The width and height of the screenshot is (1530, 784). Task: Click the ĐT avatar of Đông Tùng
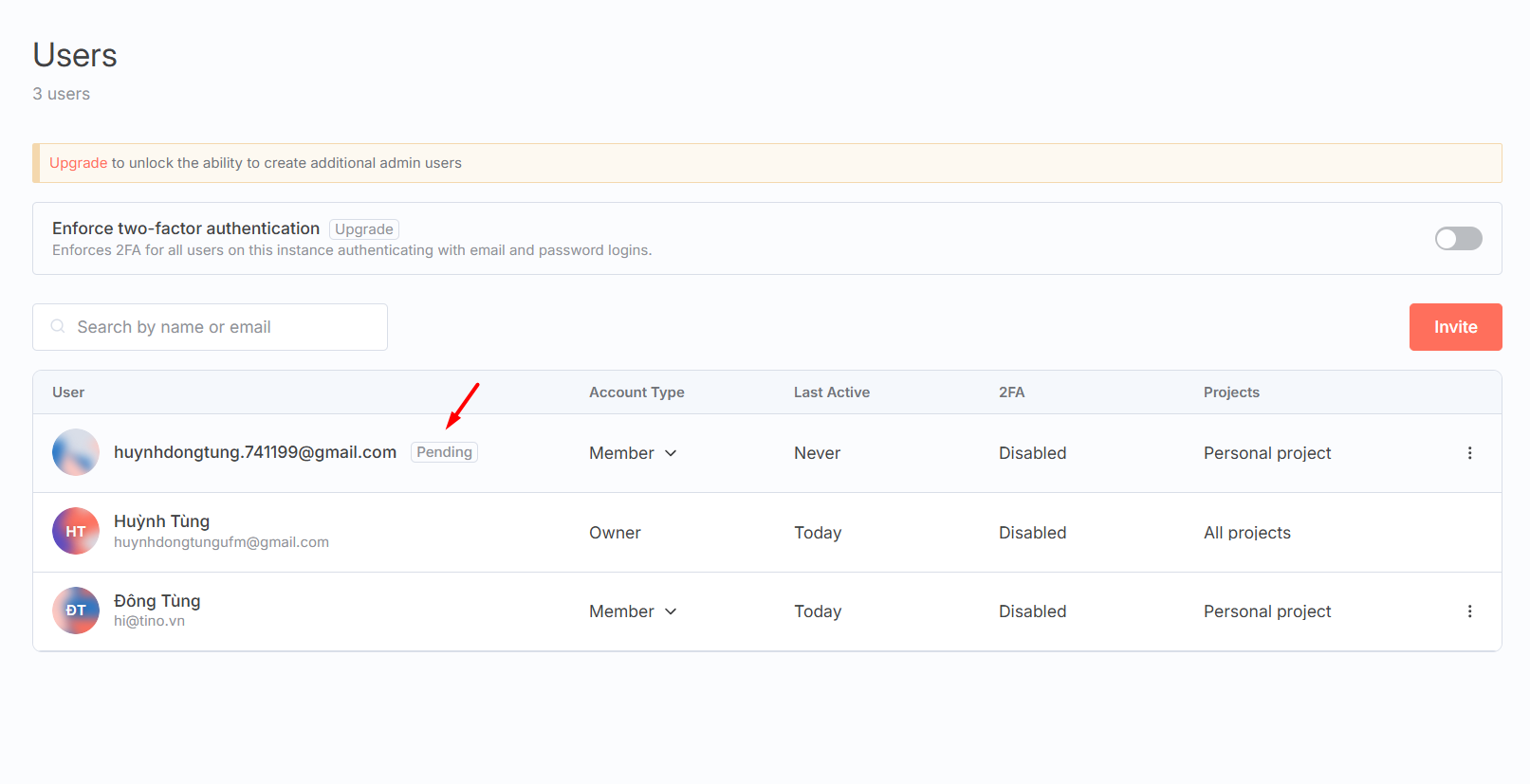coord(76,611)
